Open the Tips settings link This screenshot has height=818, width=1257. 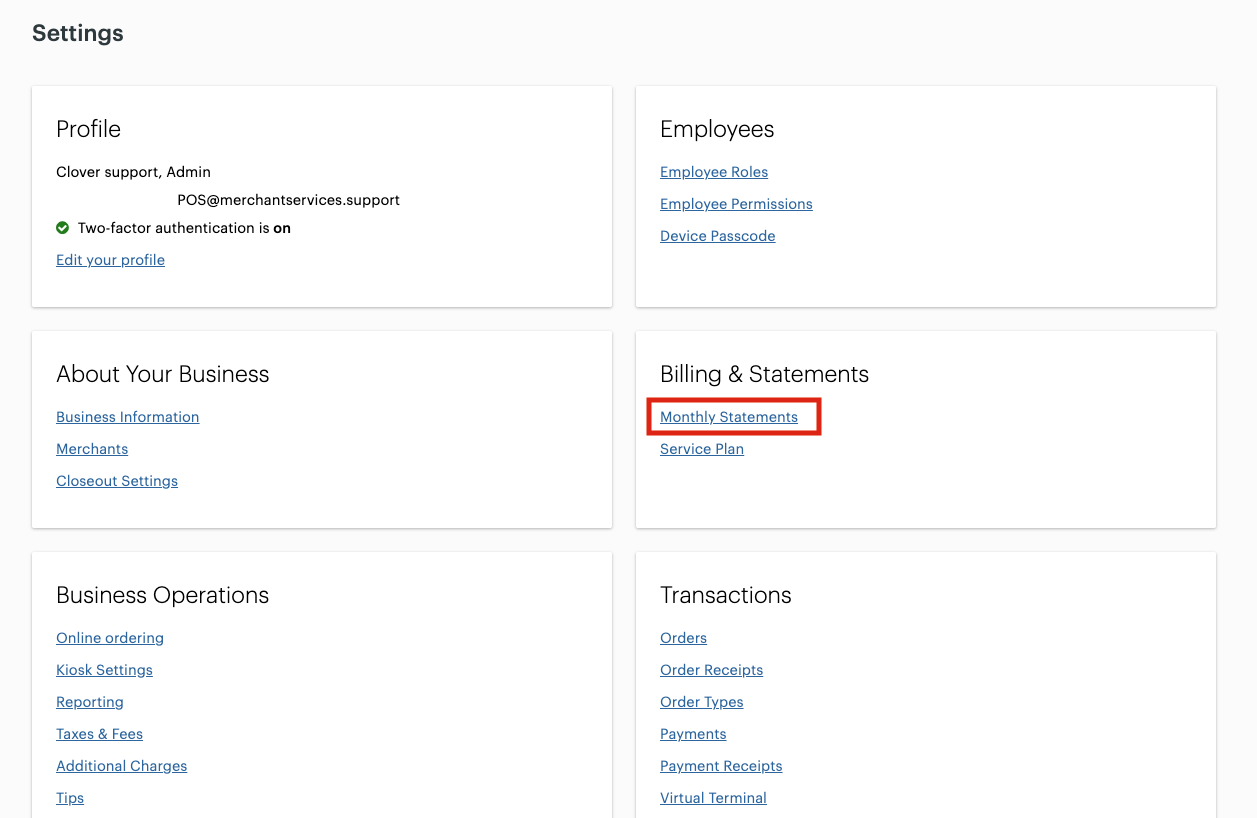(x=70, y=798)
